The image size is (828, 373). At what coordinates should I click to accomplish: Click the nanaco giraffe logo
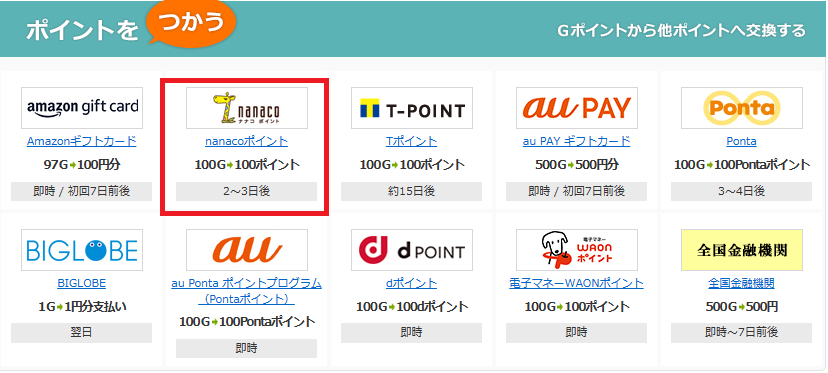tap(247, 108)
